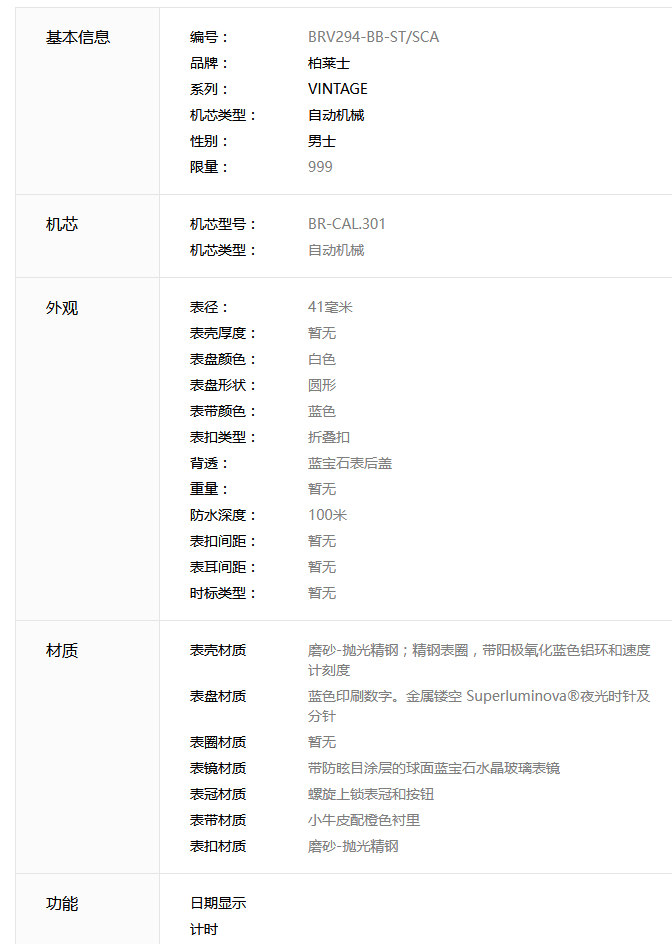Image resolution: width=672 pixels, height=944 pixels.
Task: Click the 表带颜色 label
Action: tap(223, 411)
